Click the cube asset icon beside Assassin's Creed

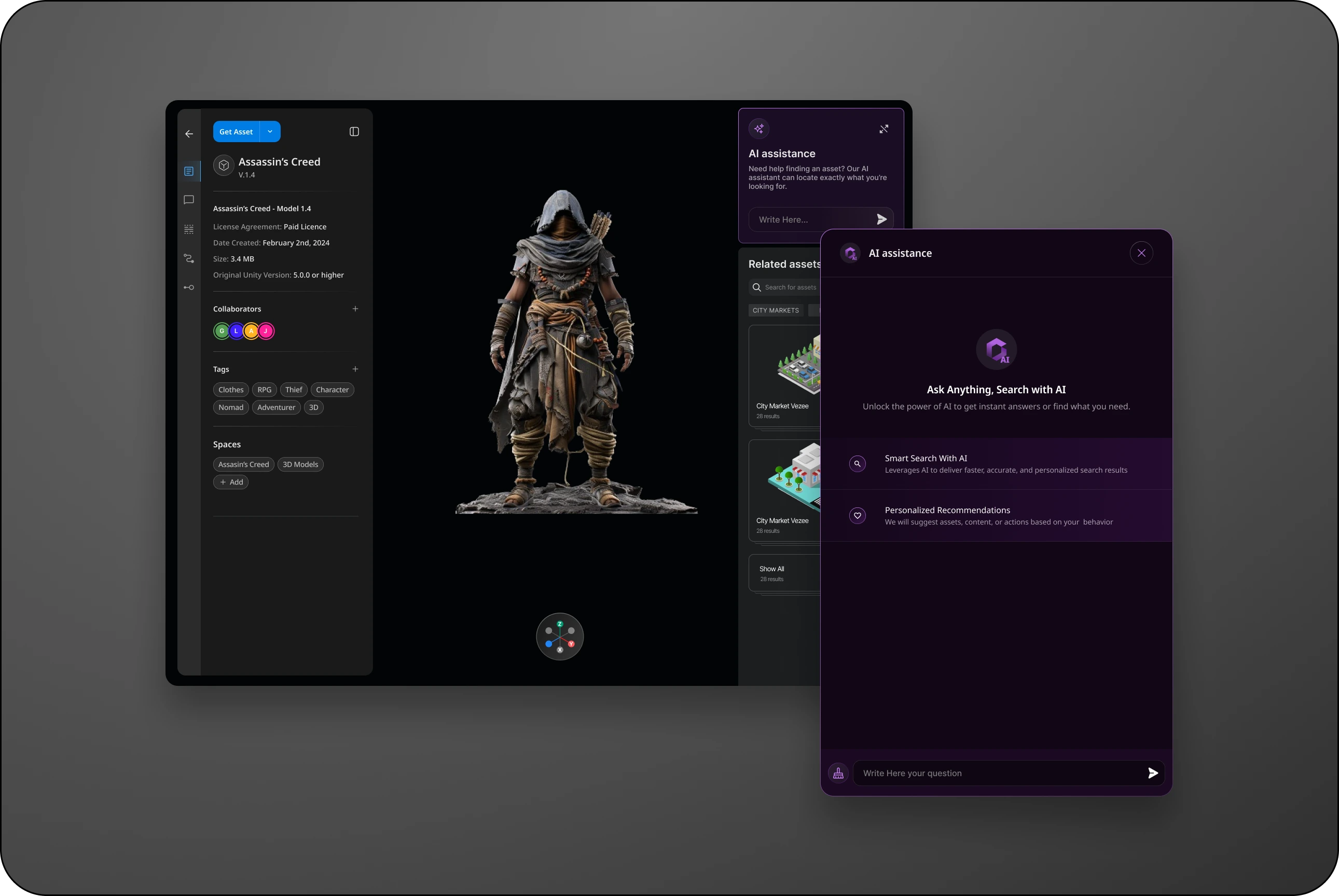224,166
